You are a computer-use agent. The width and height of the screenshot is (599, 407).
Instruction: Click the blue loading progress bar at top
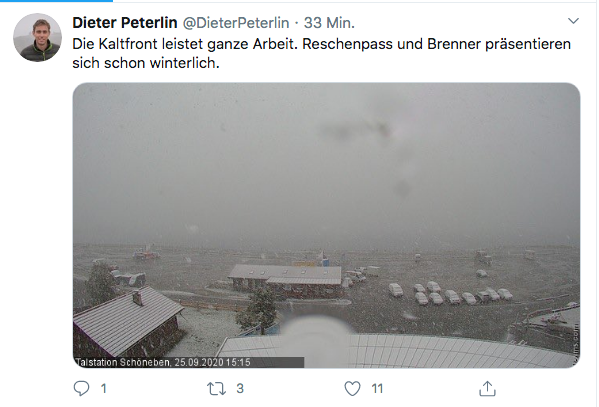56,1
